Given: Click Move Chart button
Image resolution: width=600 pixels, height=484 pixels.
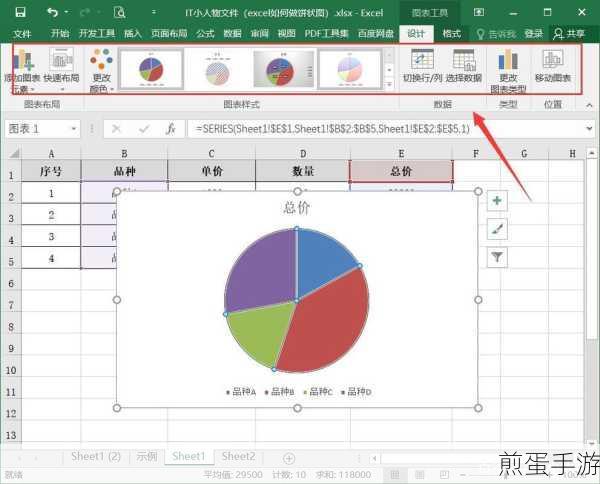Looking at the screenshot, I should (x=553, y=66).
